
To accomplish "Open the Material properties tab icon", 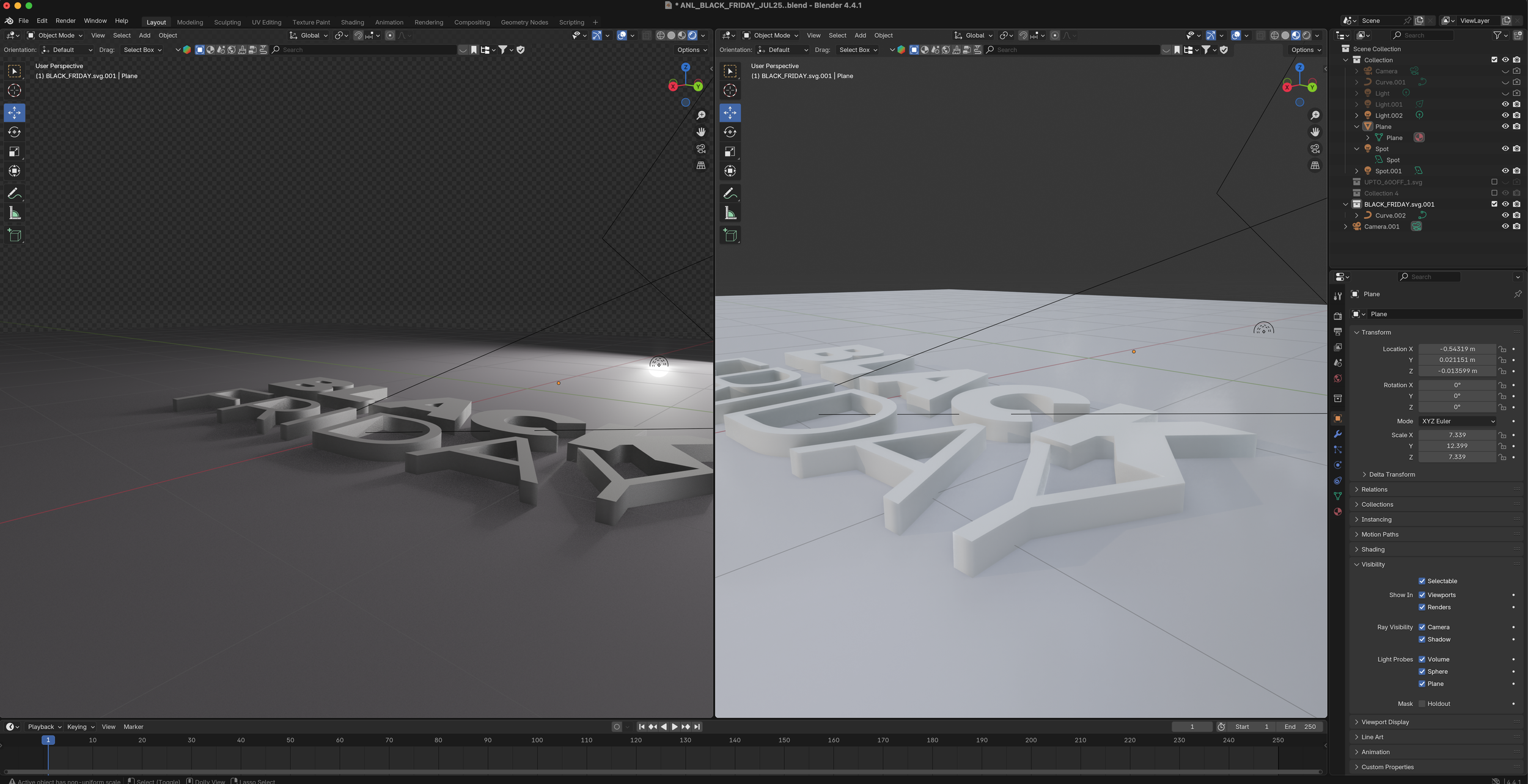I will (1338, 512).
